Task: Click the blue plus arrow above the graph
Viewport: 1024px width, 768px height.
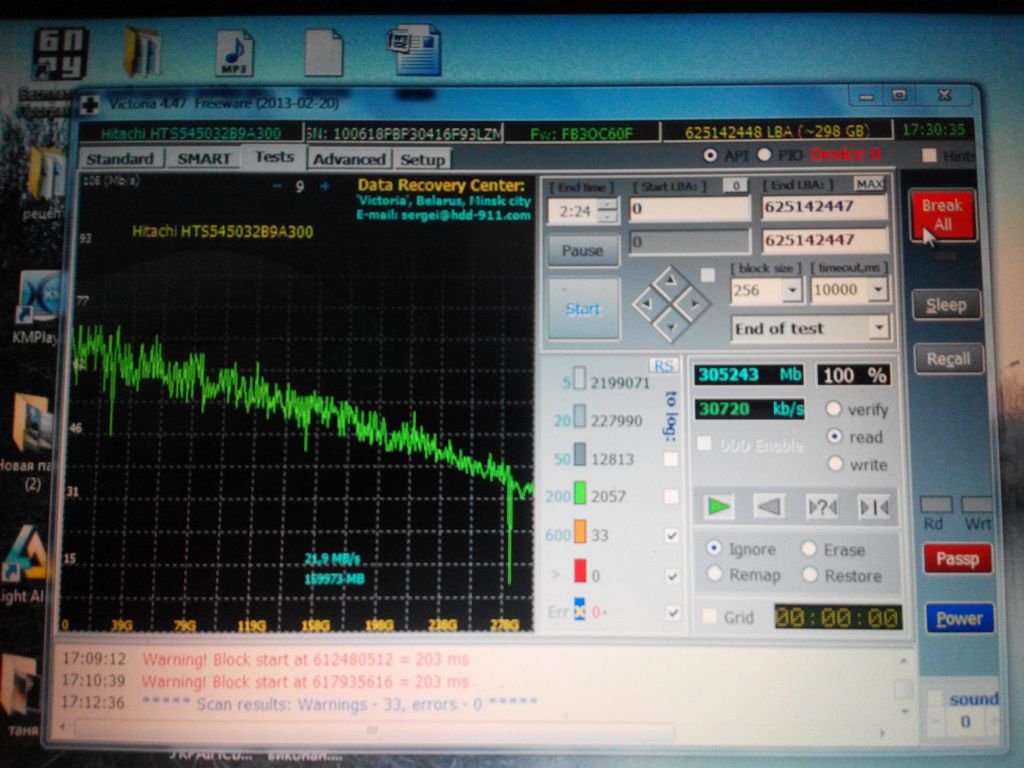Action: click(325, 186)
